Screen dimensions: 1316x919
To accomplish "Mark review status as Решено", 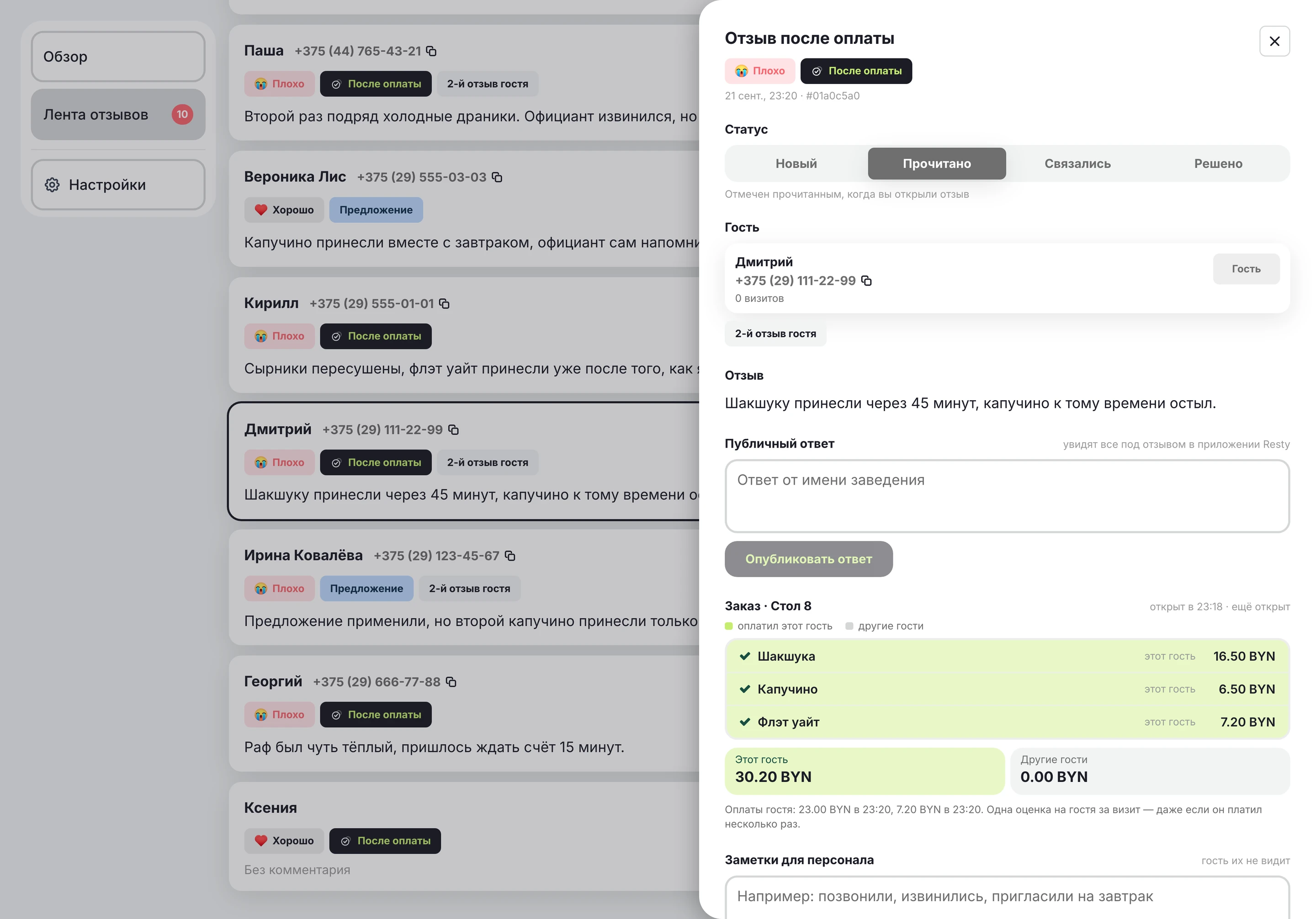I will point(1218,163).
